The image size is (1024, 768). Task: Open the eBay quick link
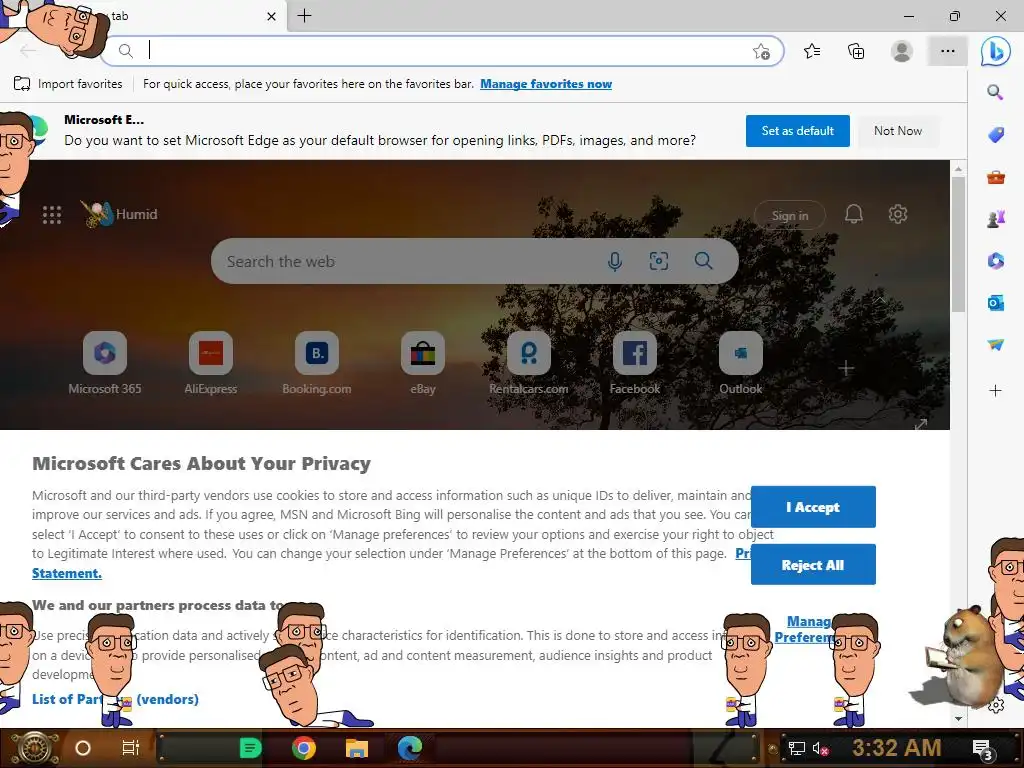(423, 363)
